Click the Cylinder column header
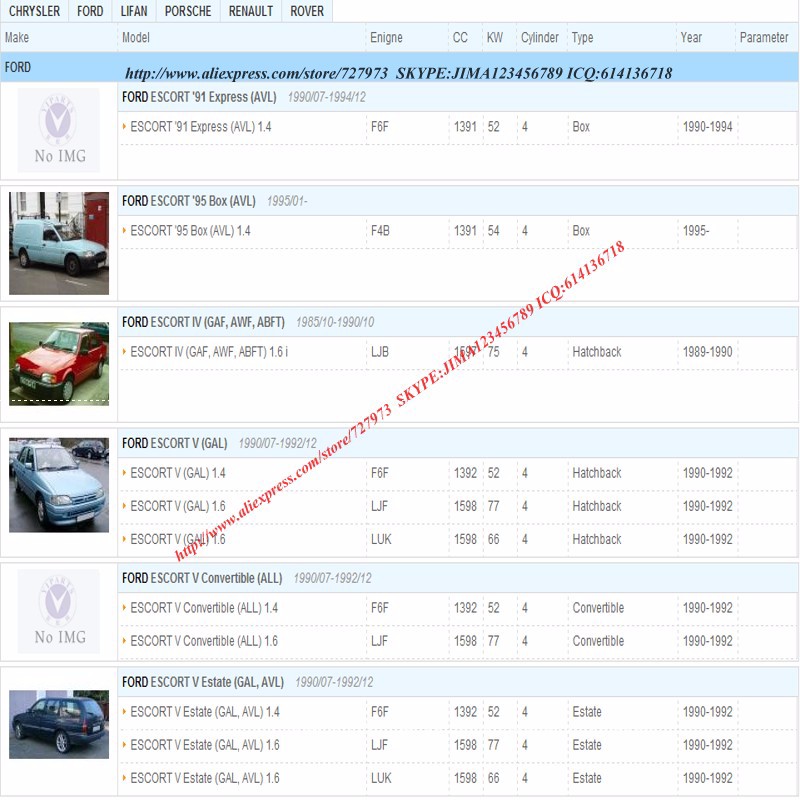The image size is (800, 800). 540,37
